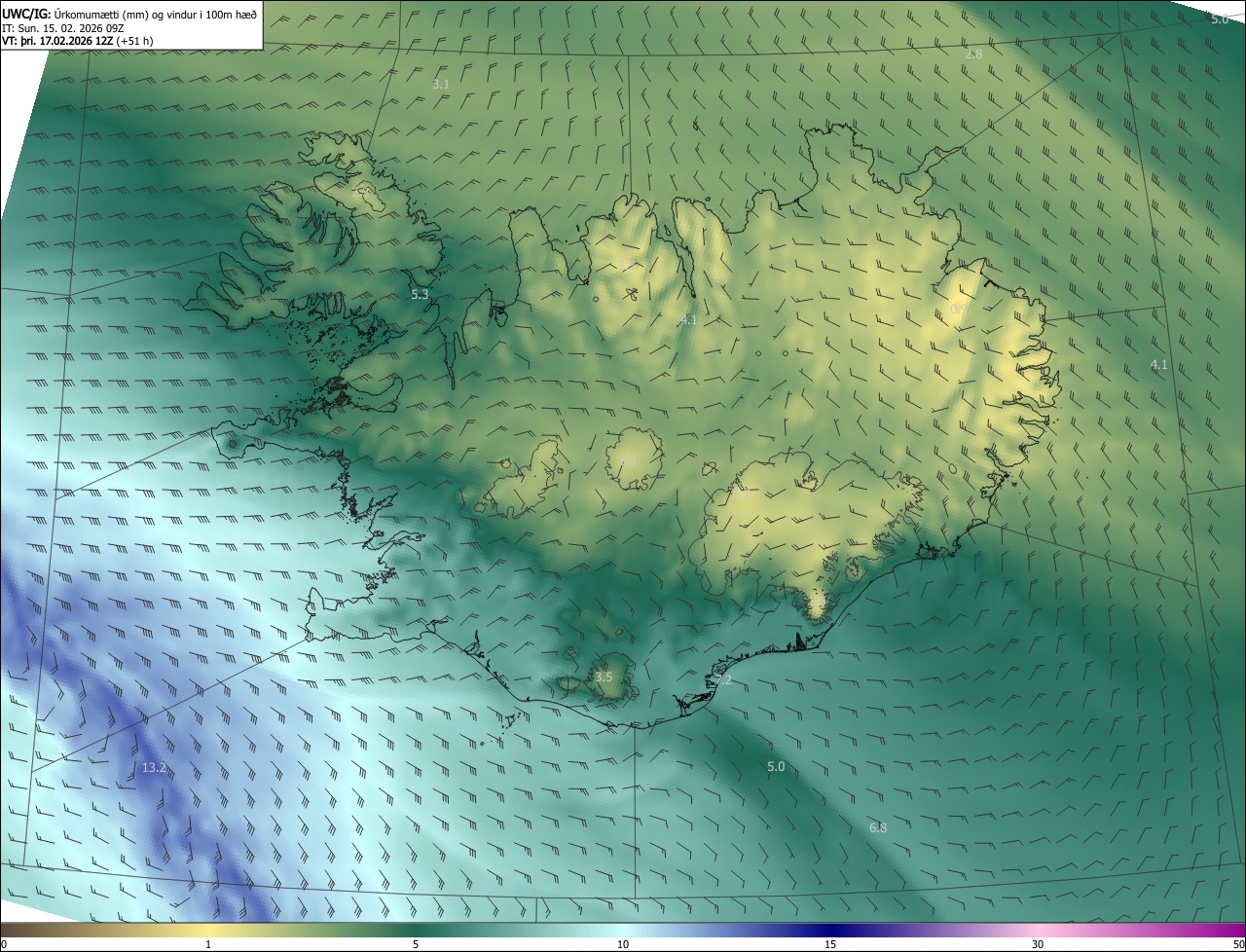Pick the dark navy color above 15
1246x952 pixels.
pyautogui.click(x=830, y=931)
